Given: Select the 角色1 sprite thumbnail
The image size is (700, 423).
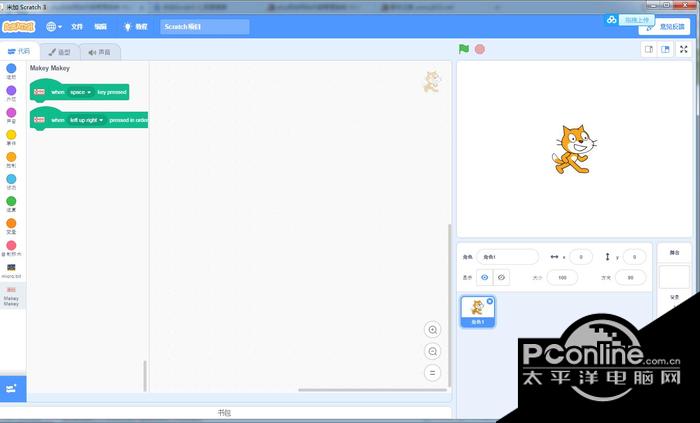Looking at the screenshot, I should pos(478,311).
